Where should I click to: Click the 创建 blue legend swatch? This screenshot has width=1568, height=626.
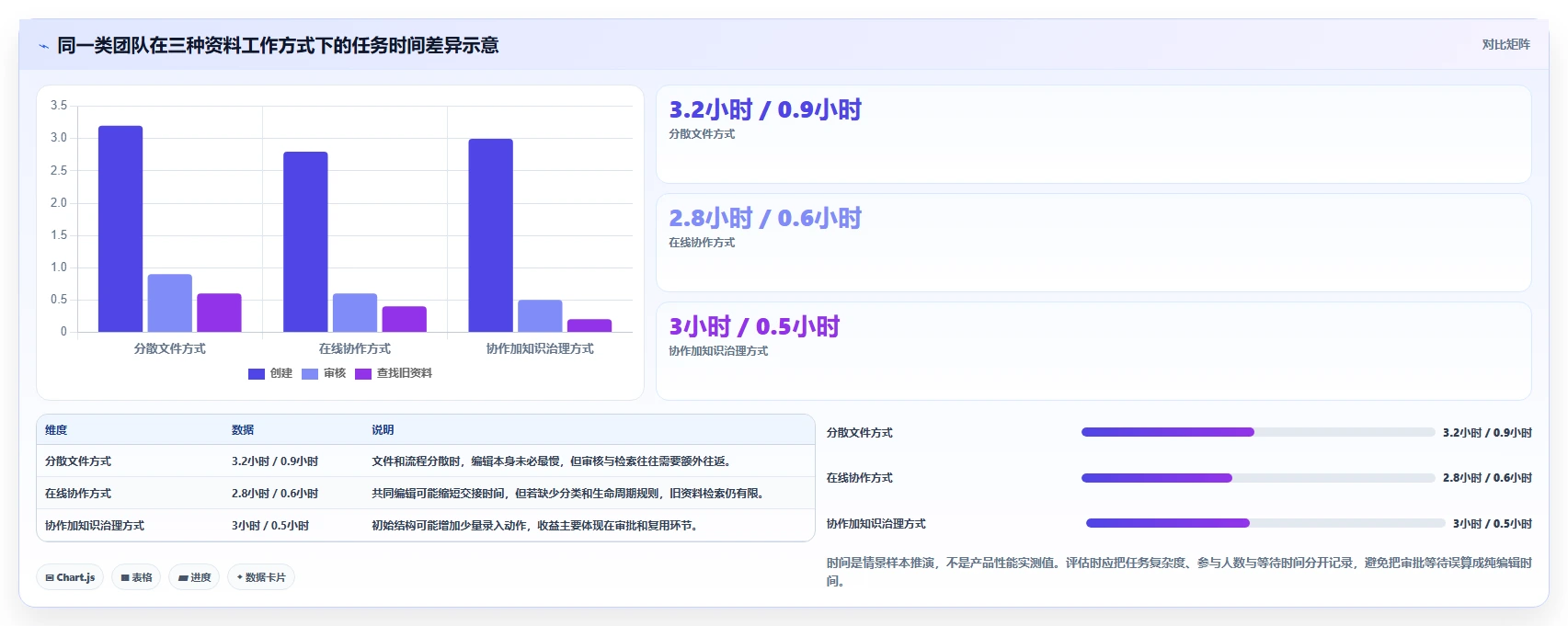click(x=257, y=373)
